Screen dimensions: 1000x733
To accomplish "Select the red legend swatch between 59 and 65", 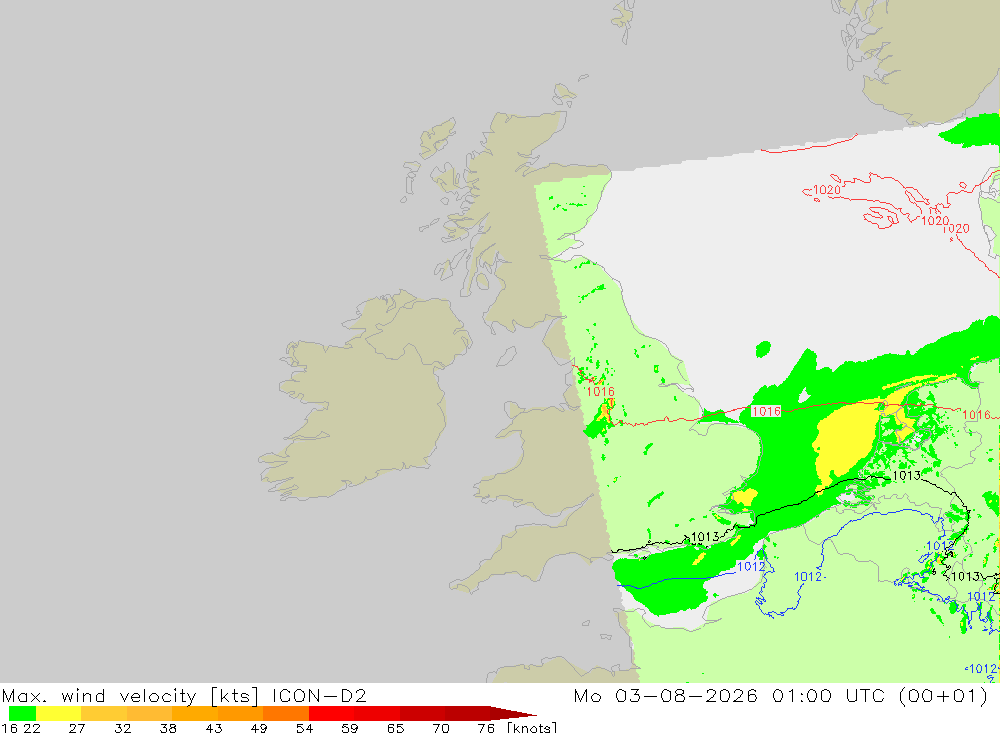I will coord(376,713).
